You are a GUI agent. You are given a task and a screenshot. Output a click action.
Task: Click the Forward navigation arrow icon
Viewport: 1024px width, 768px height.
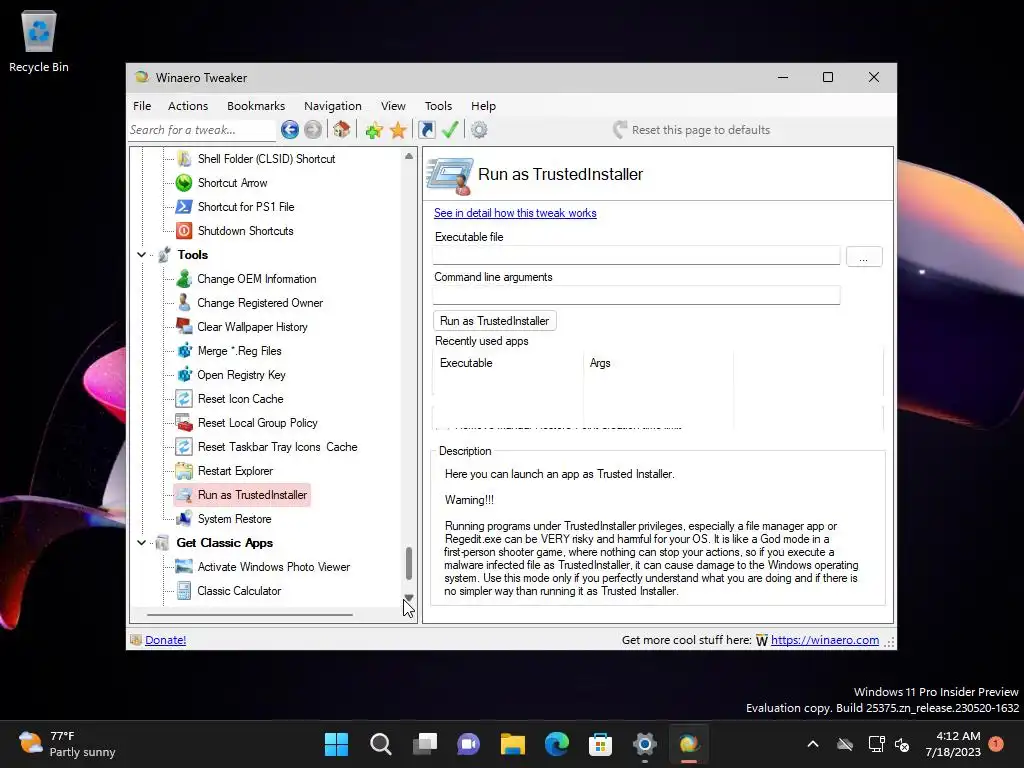[313, 130]
